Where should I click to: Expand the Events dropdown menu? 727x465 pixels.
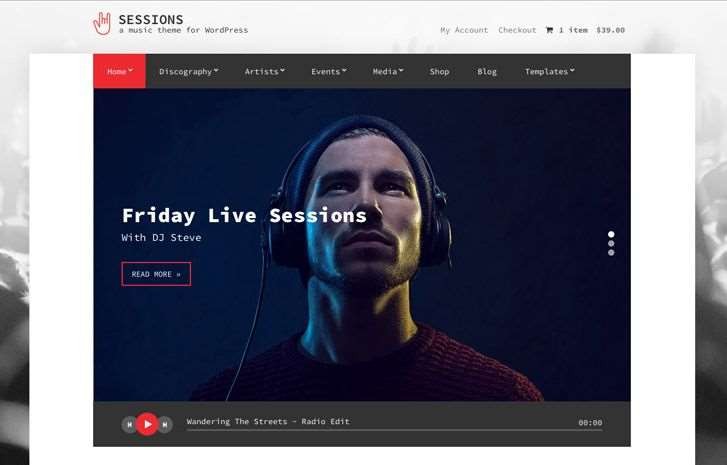click(x=329, y=71)
